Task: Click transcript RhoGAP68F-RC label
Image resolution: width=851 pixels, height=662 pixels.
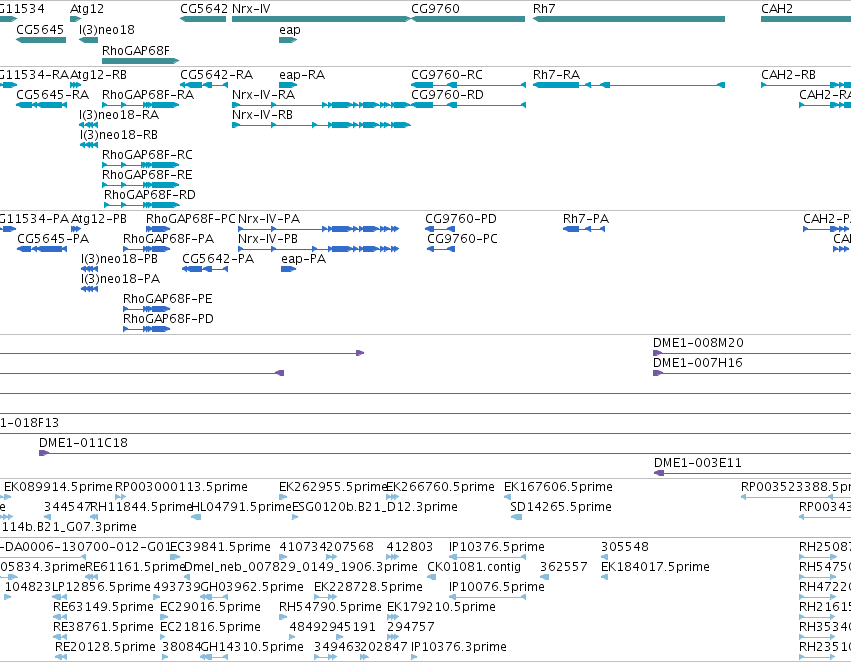Action: coord(147,155)
